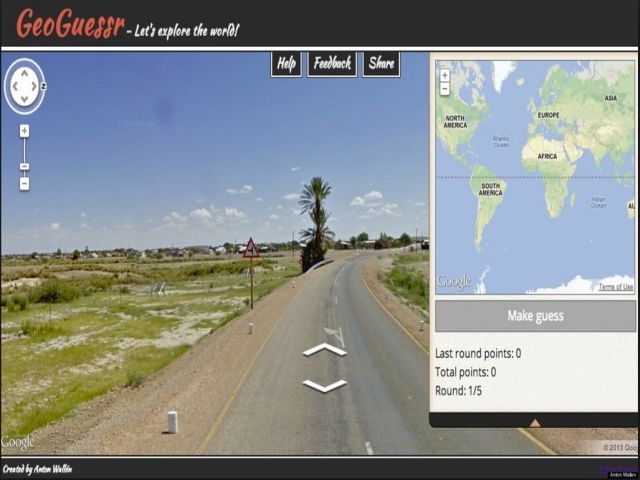Zoom in on the world map

(x=445, y=76)
